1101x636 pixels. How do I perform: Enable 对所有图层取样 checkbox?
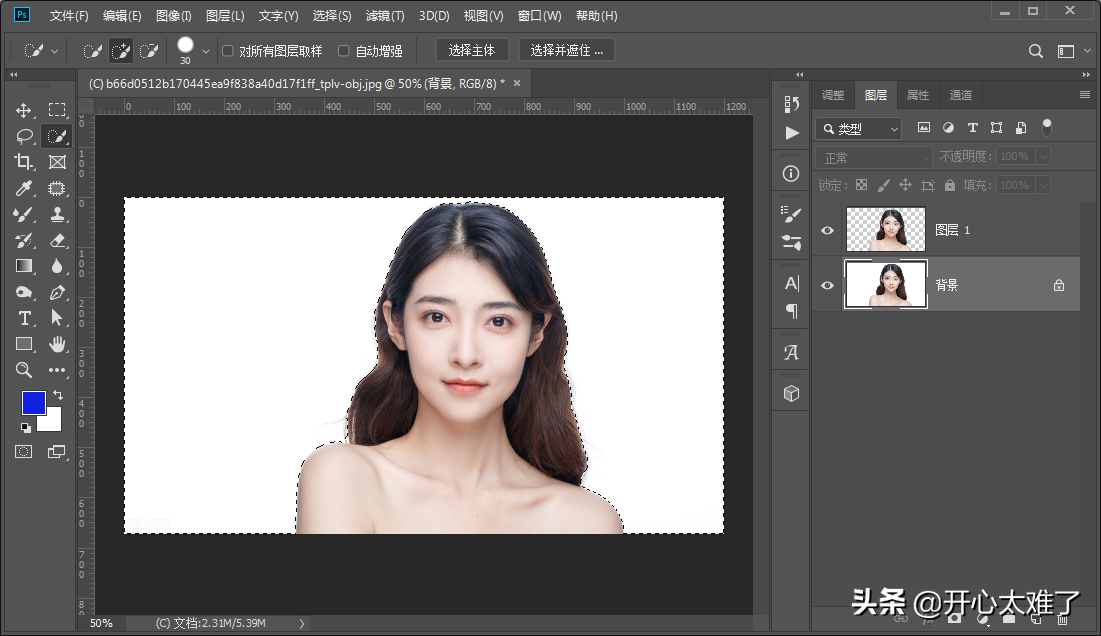[228, 51]
